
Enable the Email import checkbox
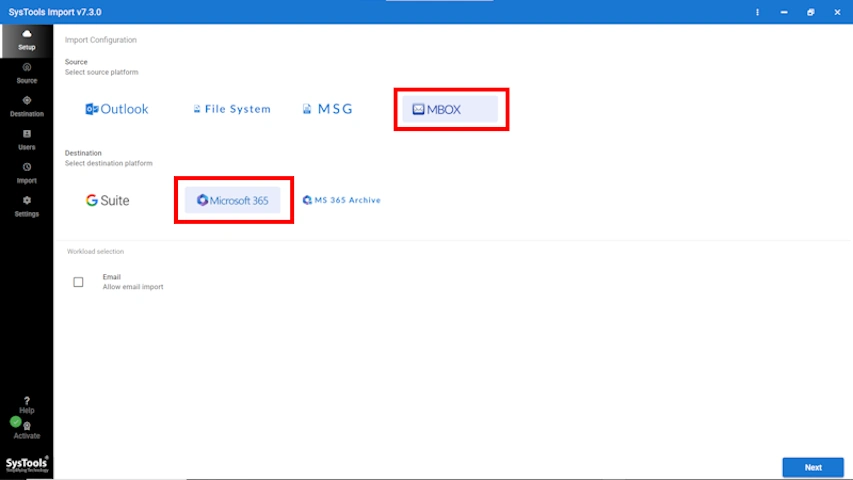tap(78, 282)
